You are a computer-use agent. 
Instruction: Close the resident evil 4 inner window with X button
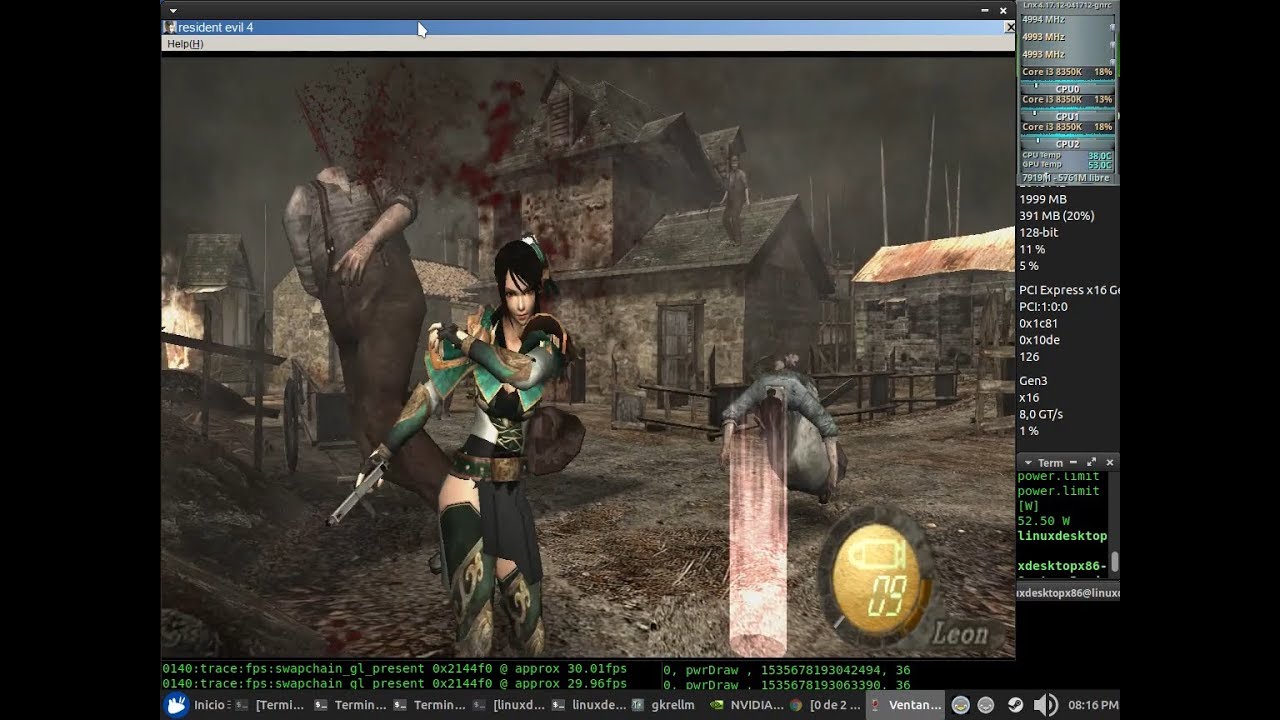click(1009, 27)
